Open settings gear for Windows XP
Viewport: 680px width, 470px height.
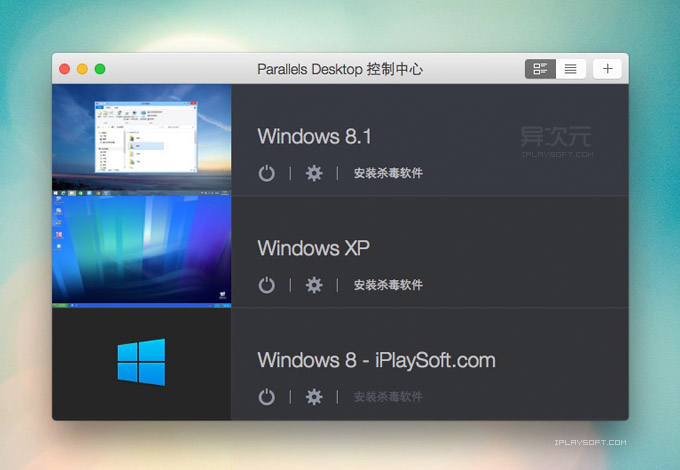[x=314, y=285]
